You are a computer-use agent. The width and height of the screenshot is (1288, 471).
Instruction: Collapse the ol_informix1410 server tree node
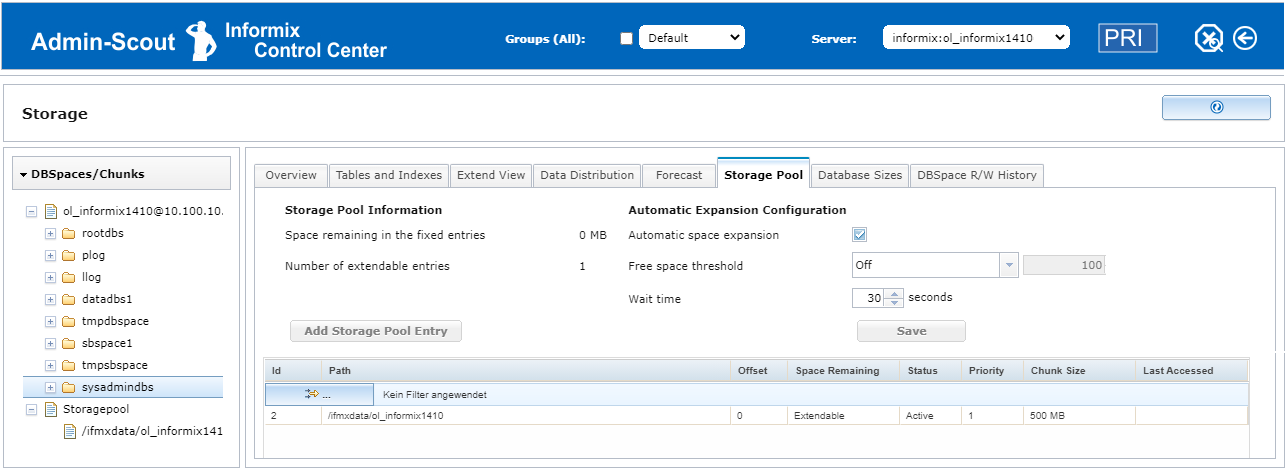click(31, 211)
